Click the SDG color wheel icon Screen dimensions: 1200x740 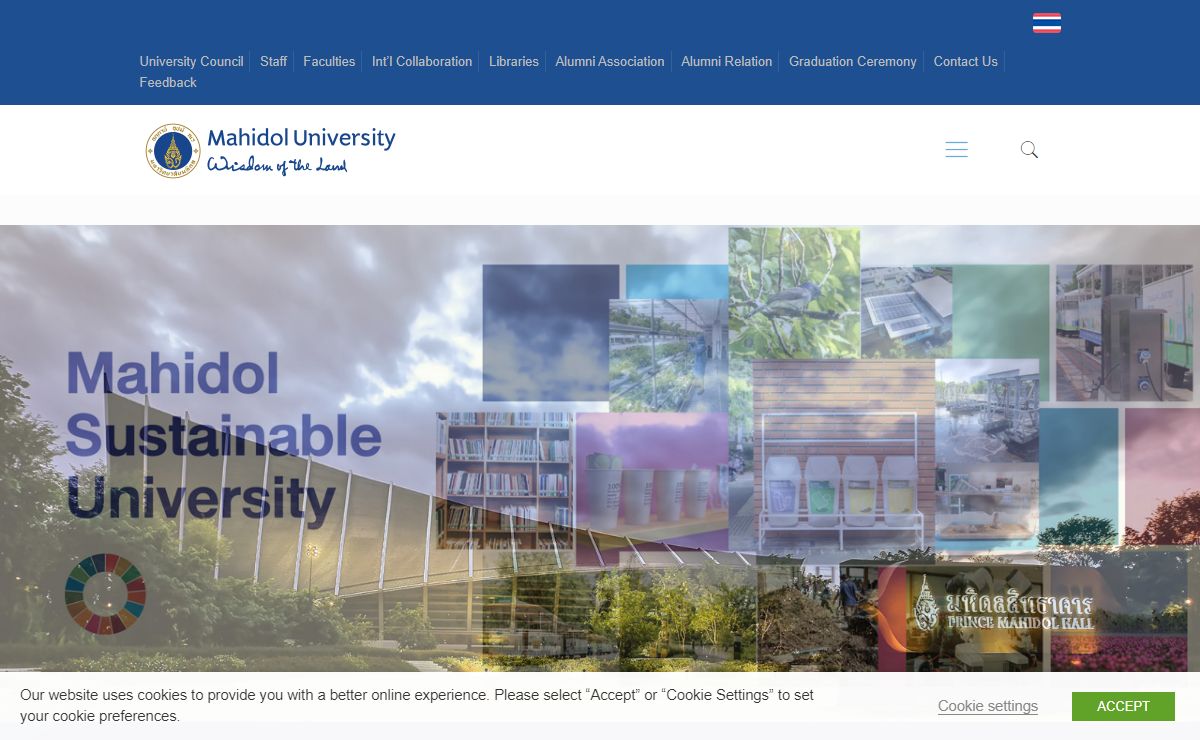tap(105, 594)
